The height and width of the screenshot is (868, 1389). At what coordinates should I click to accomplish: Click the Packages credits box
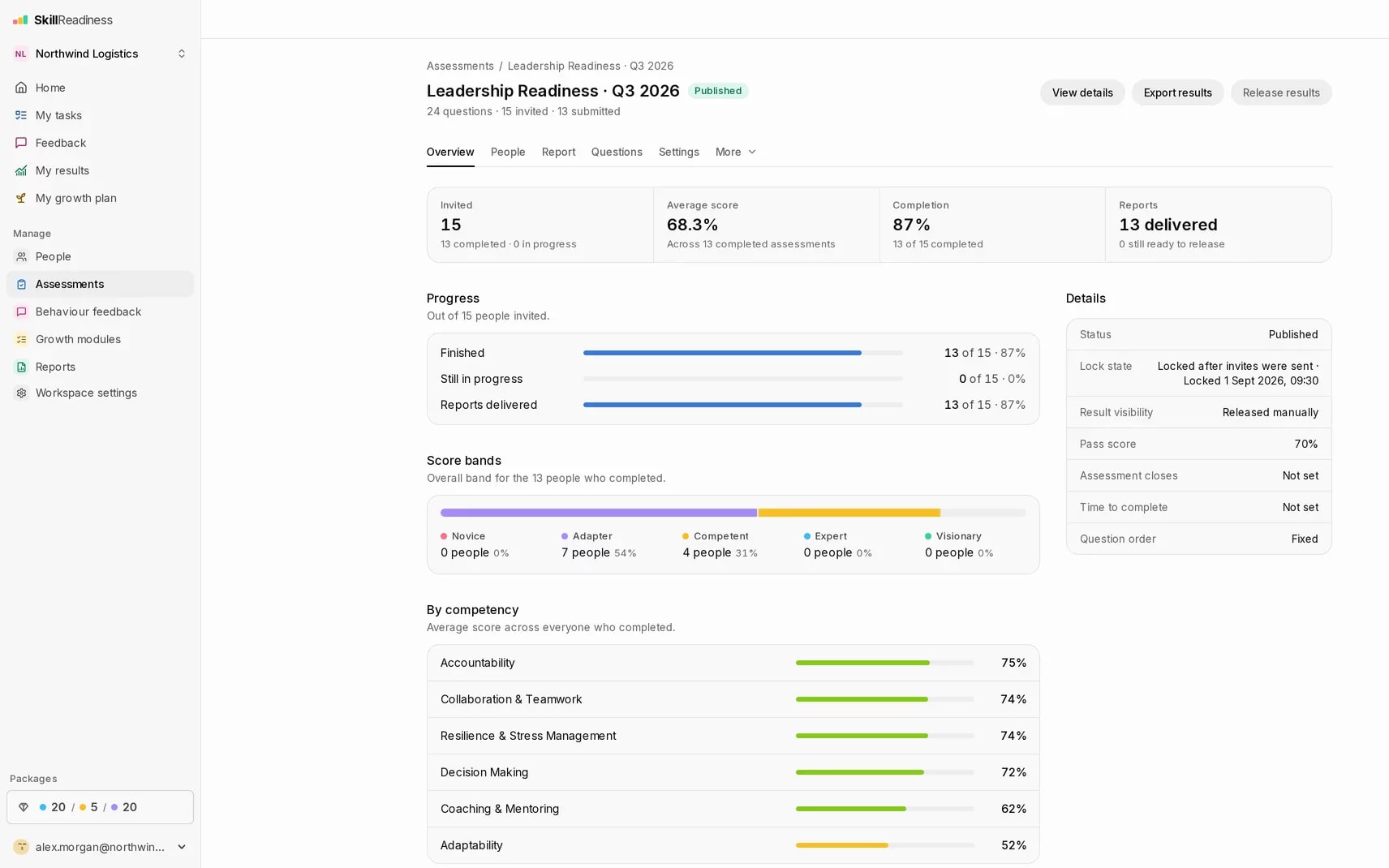click(x=101, y=807)
